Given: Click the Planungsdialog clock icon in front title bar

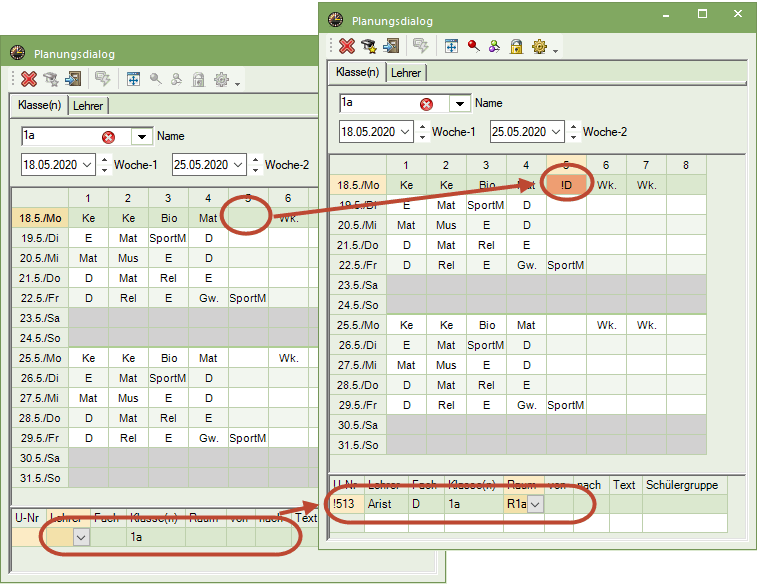Looking at the screenshot, I should pos(336,20).
